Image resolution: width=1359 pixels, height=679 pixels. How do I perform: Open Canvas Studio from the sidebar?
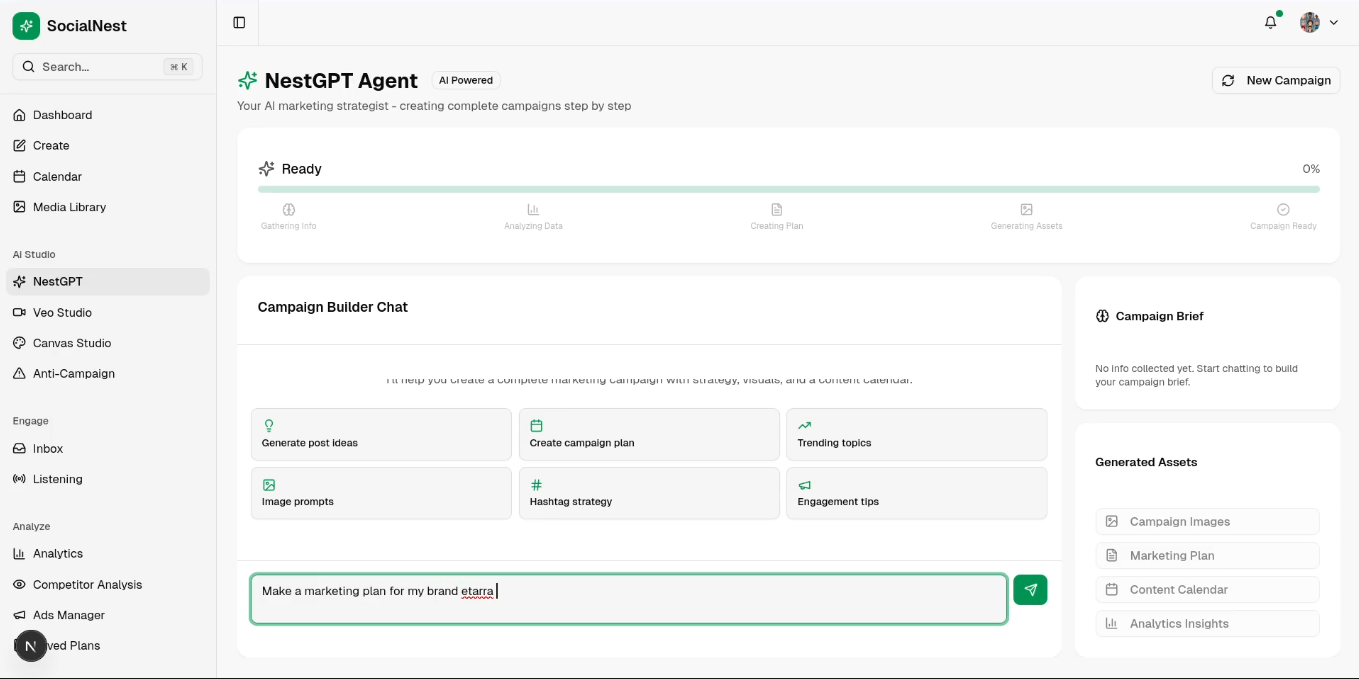tap(71, 343)
